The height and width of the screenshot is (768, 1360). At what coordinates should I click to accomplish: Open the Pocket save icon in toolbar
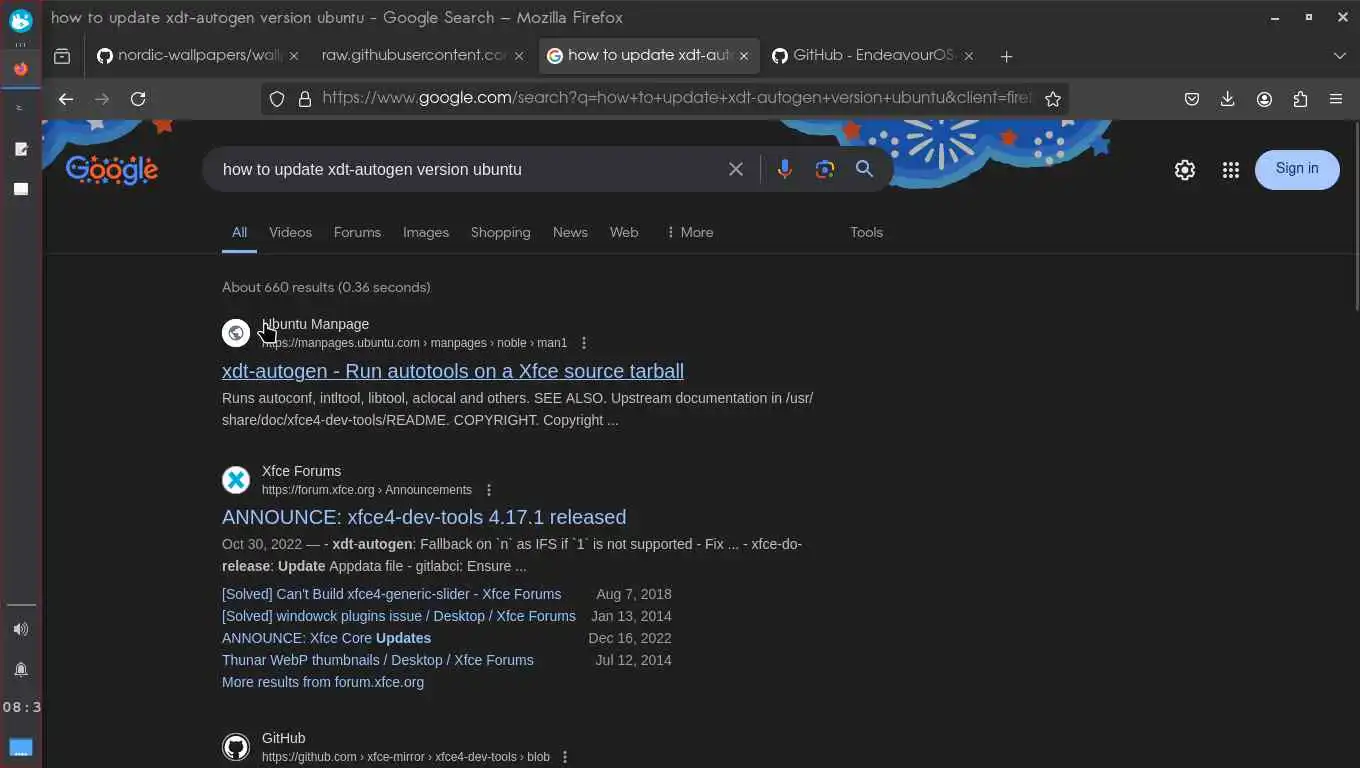click(x=1192, y=99)
